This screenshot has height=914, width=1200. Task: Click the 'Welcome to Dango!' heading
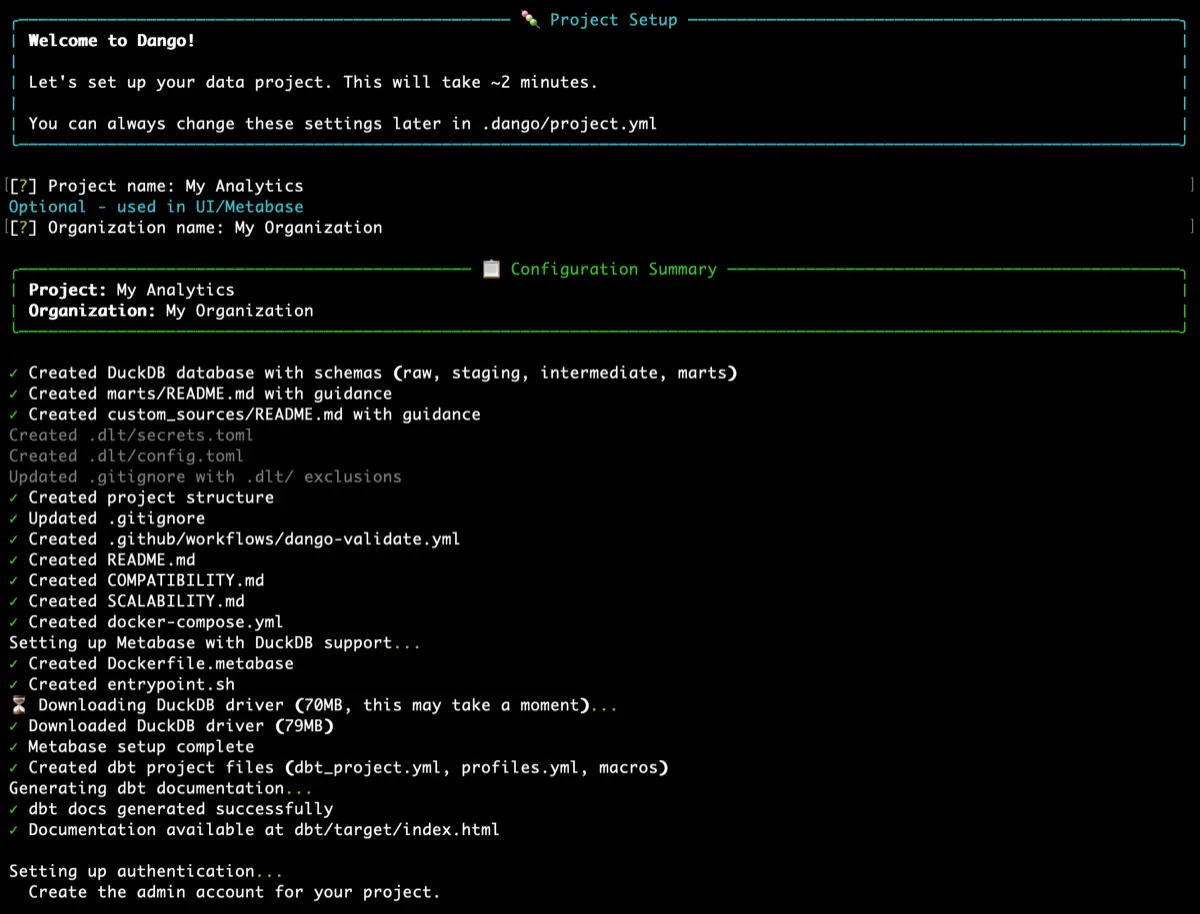(x=111, y=41)
